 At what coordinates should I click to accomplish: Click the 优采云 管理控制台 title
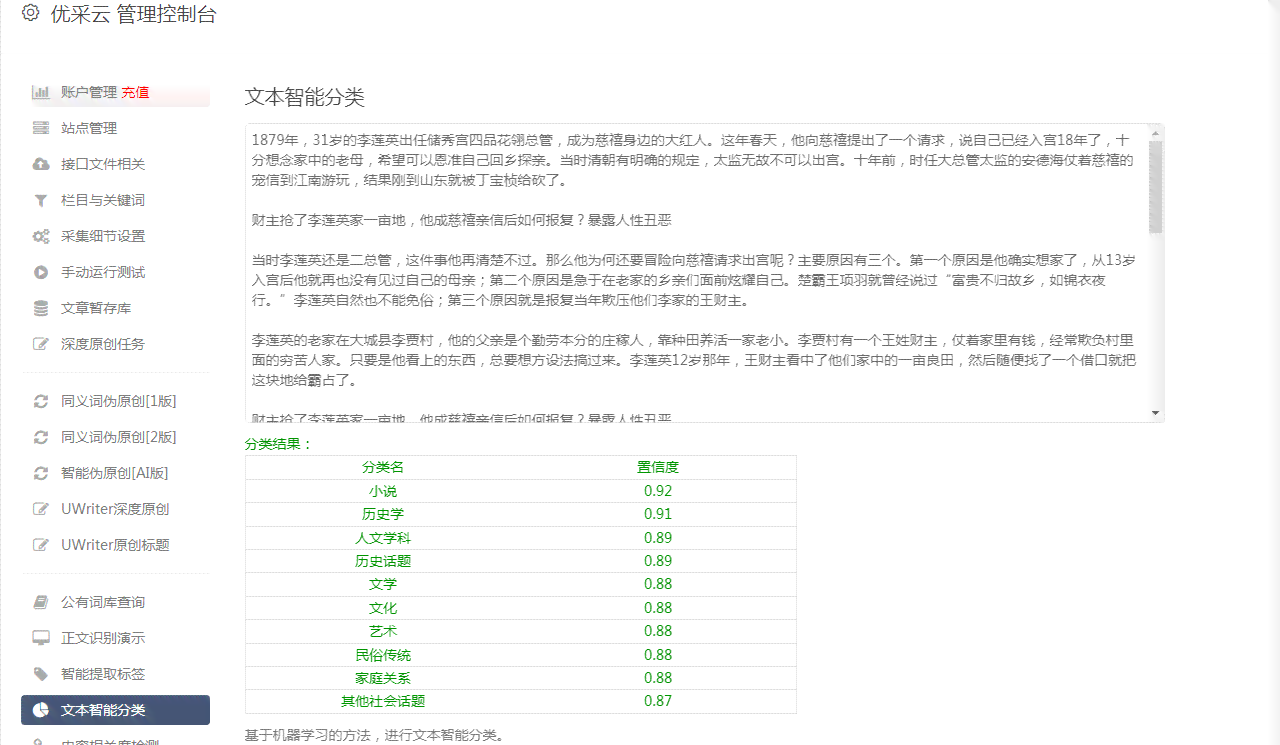click(133, 14)
